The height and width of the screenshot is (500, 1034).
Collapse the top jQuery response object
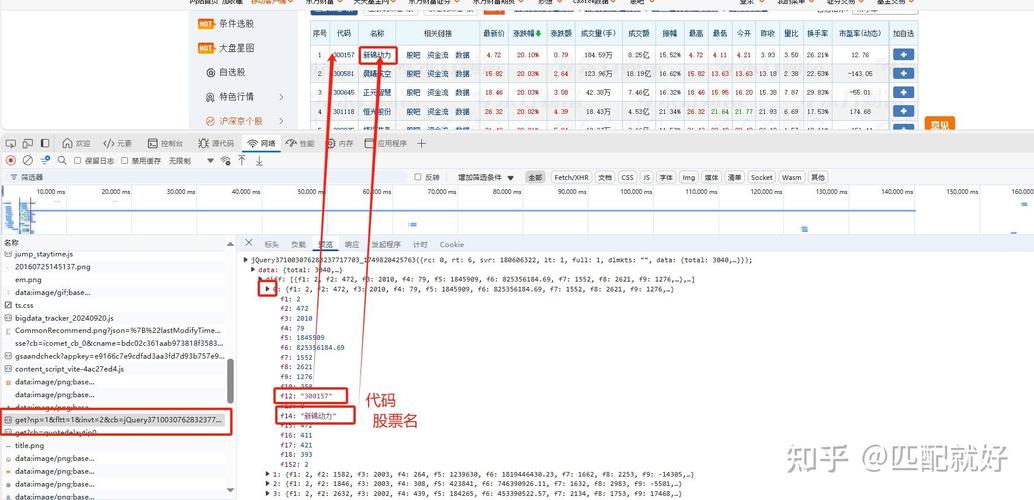pyautogui.click(x=247, y=260)
